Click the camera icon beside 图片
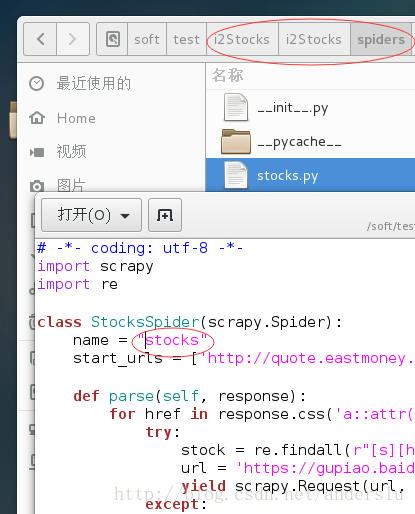415x514 pixels. [x=37, y=186]
